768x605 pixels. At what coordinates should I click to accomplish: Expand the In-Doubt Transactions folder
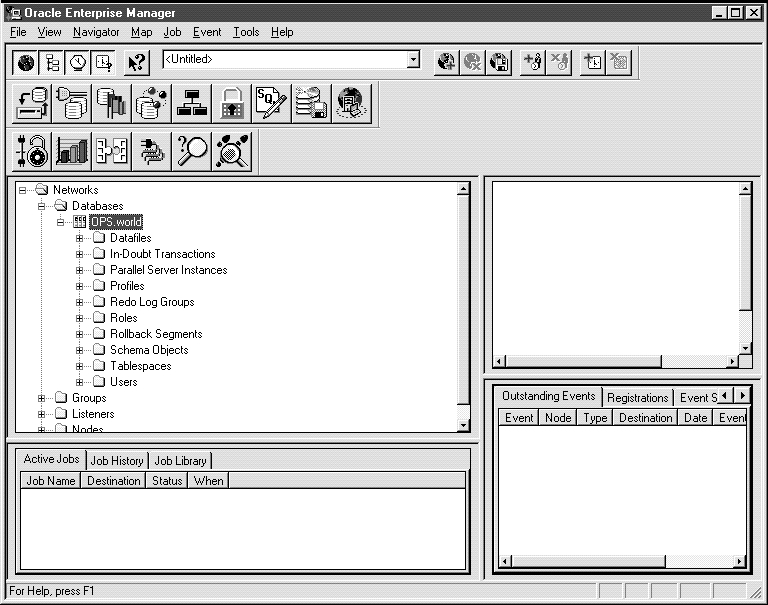tap(79, 254)
